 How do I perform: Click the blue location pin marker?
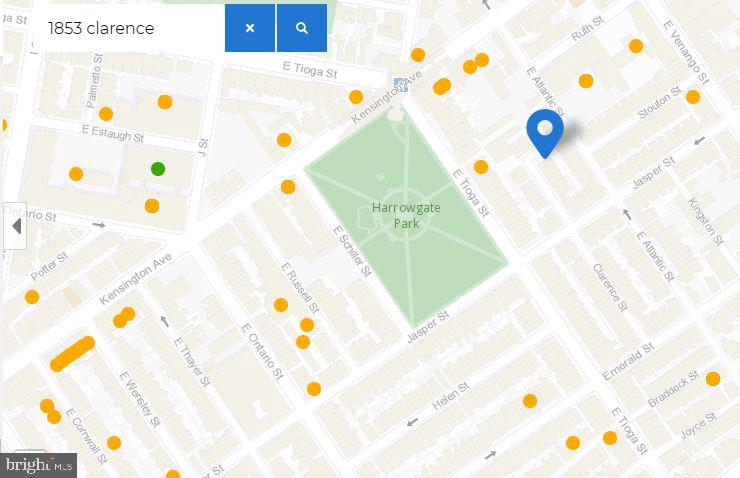[545, 131]
